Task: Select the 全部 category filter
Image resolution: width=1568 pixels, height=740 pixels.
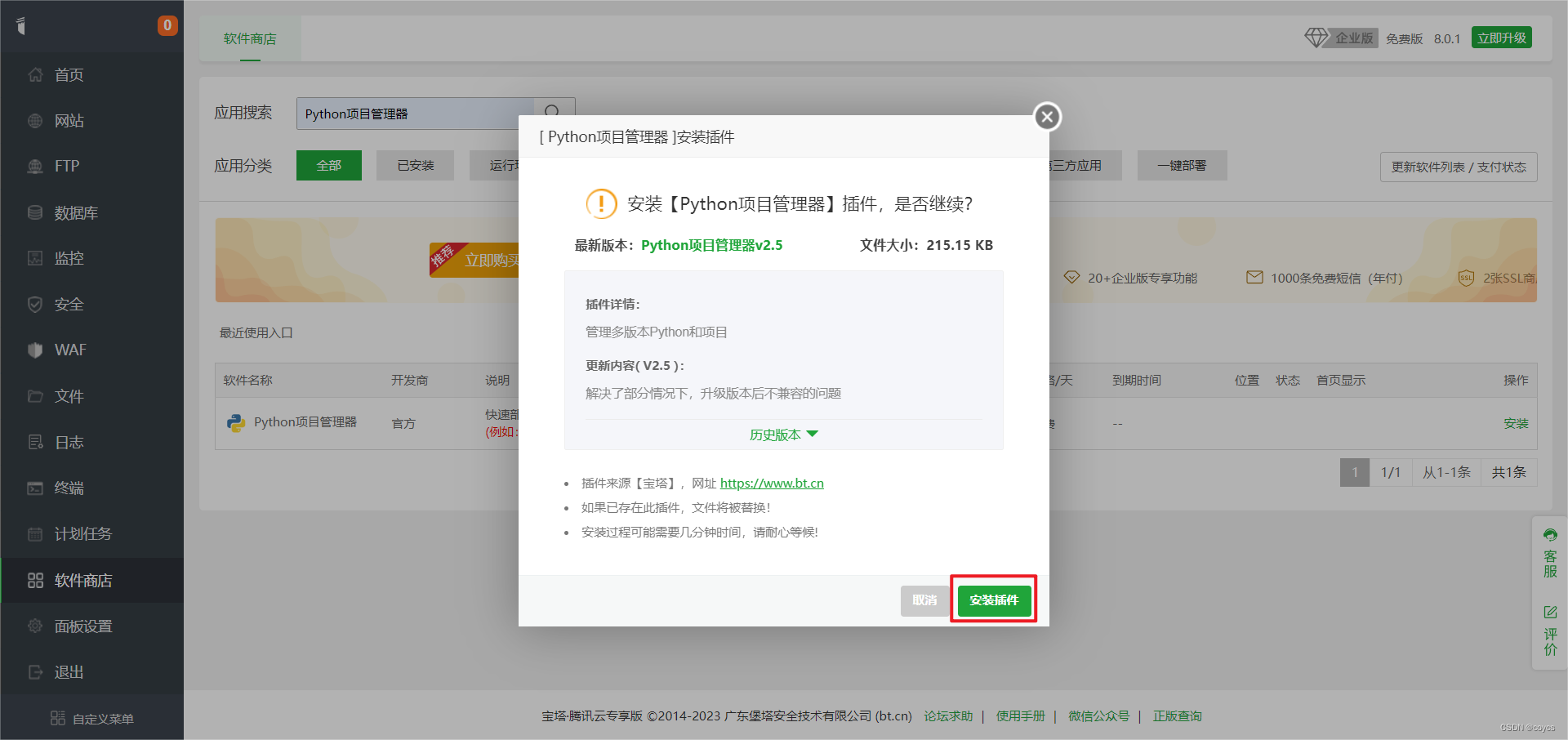Action: pyautogui.click(x=329, y=166)
